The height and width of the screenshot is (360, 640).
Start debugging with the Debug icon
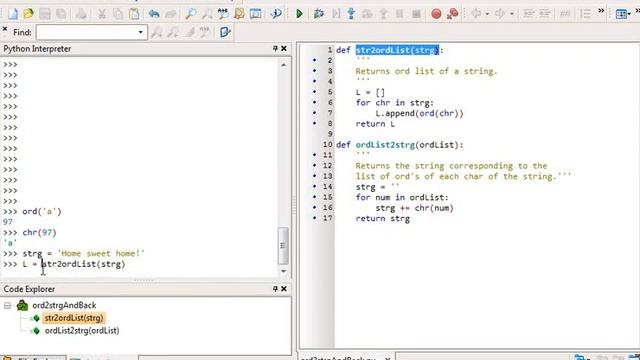(319, 14)
